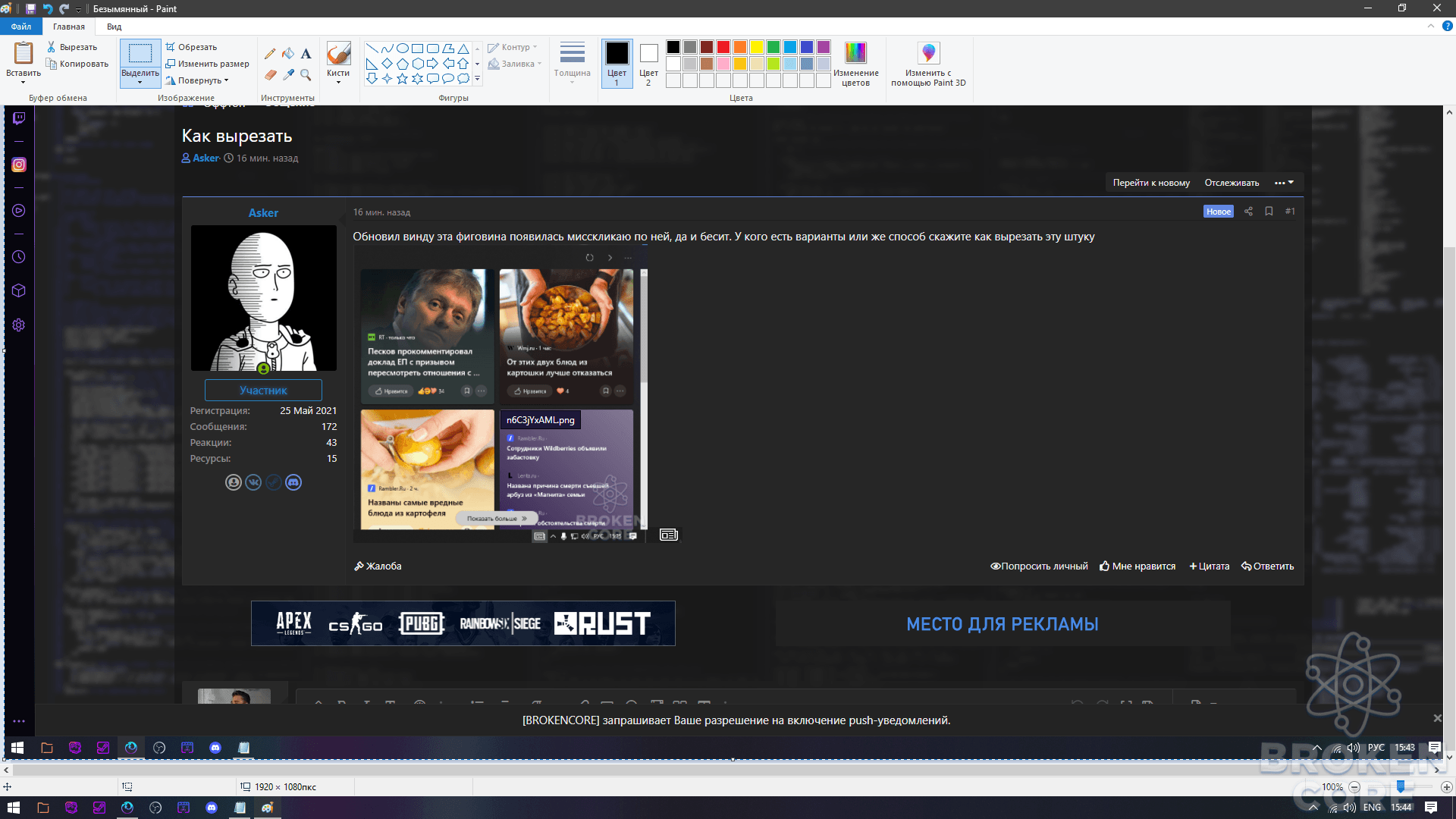This screenshot has height=819, width=1456.
Task: Pick the yellow color swatch
Action: pyautogui.click(x=757, y=47)
